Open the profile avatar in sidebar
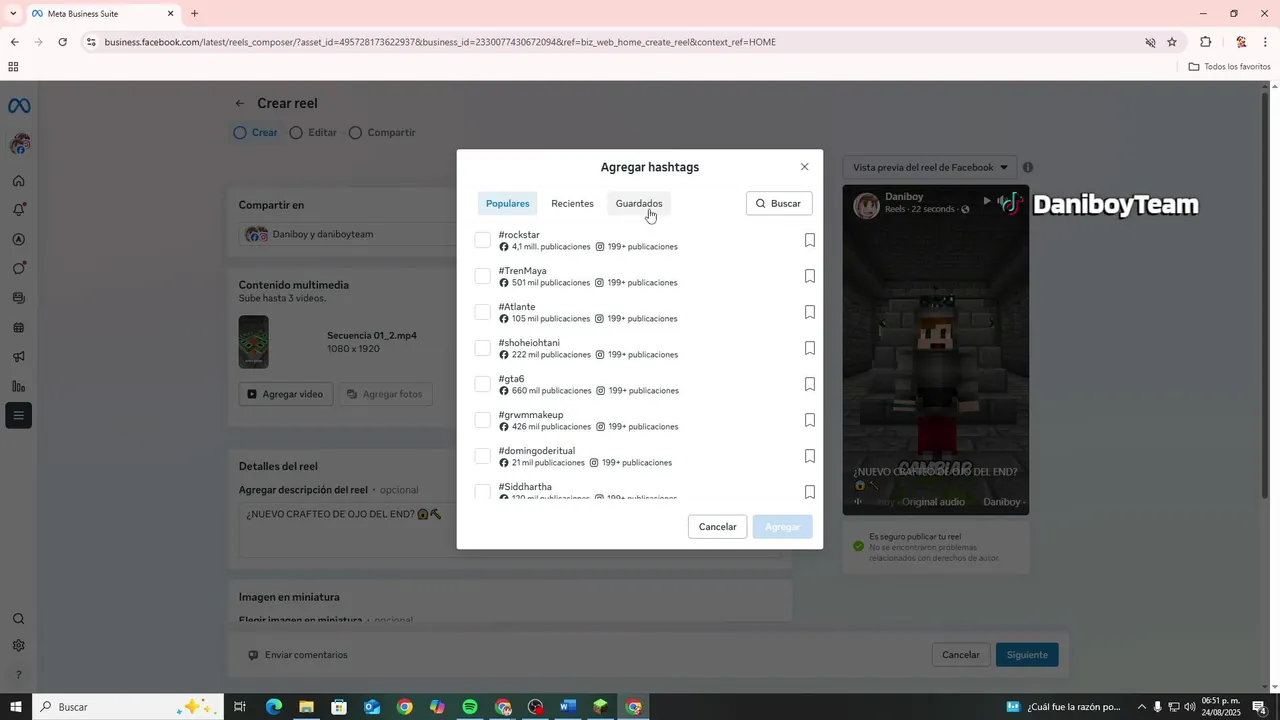Viewport: 1280px width, 720px height. pos(19,145)
